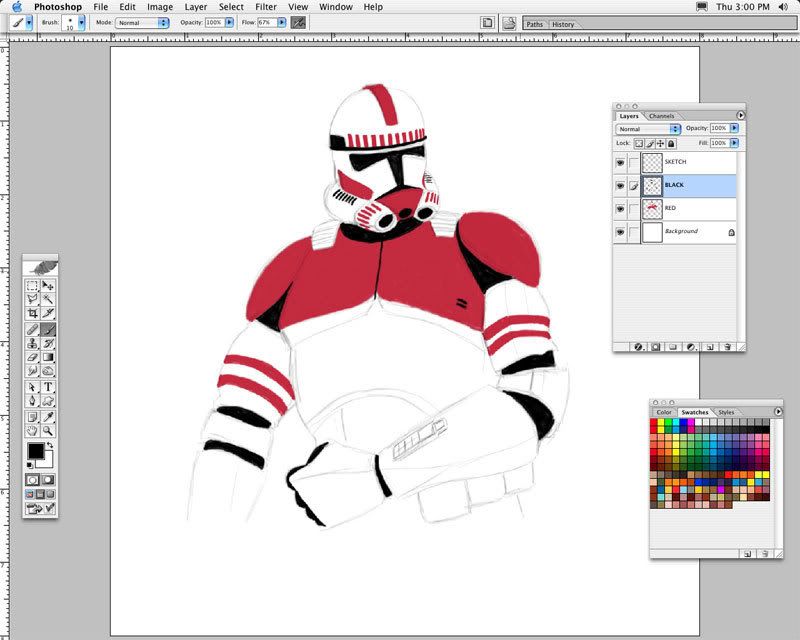Hide the BLACK layer

(x=620, y=186)
